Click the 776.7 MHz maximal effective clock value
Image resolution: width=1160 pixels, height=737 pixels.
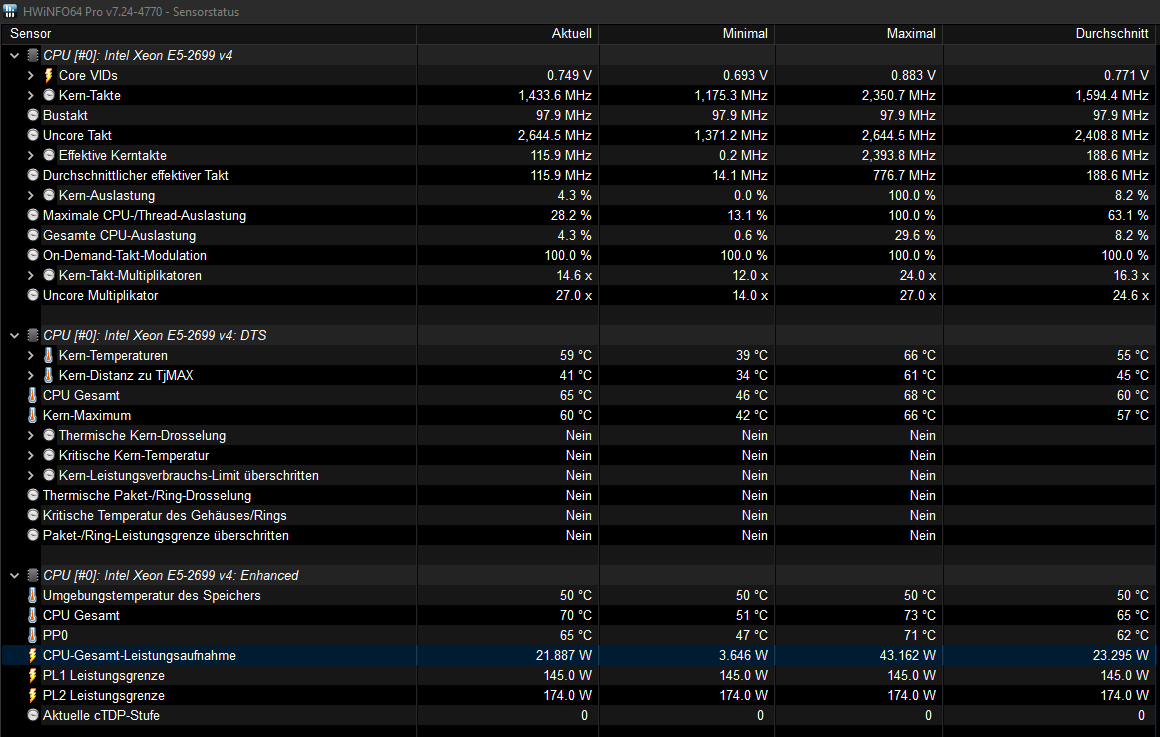(x=904, y=175)
